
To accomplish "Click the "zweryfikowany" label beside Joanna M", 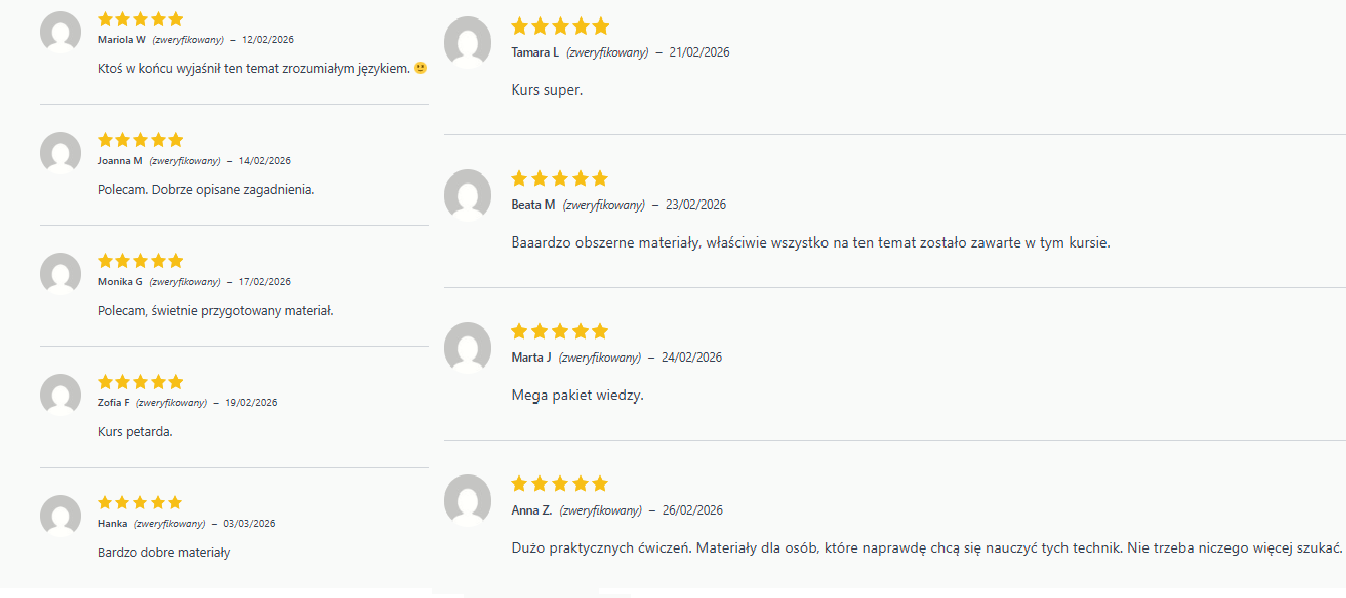I will point(185,161).
